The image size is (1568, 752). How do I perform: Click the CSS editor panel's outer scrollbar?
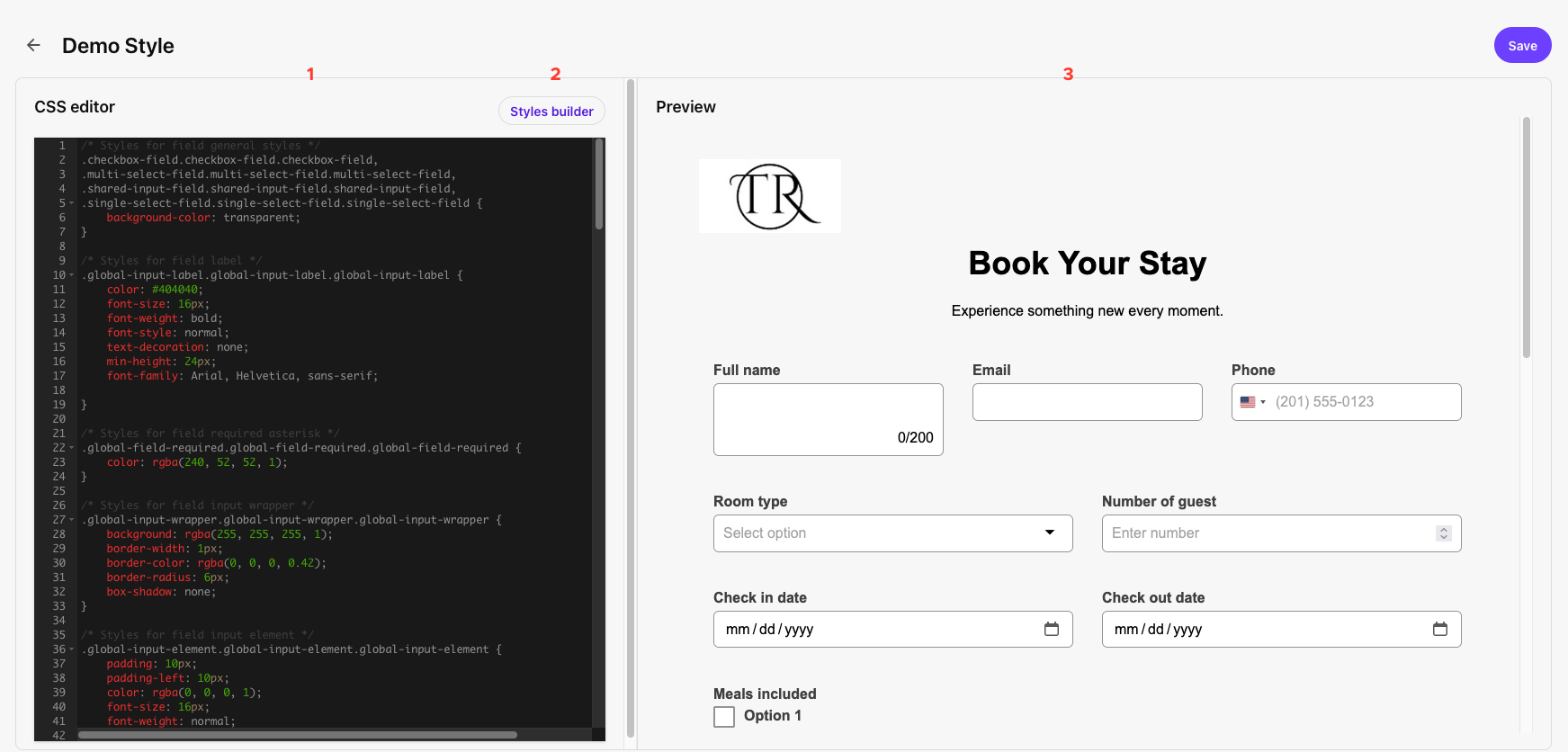click(631, 409)
